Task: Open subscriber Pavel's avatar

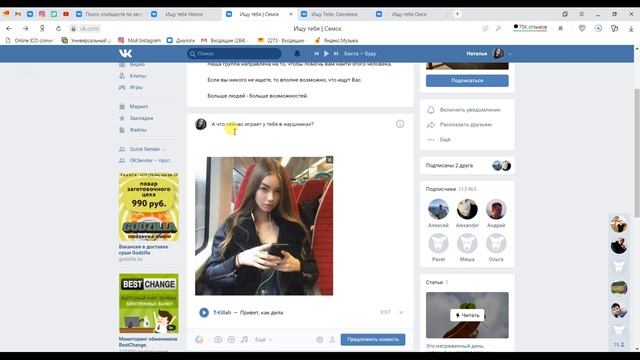Action: (x=438, y=244)
